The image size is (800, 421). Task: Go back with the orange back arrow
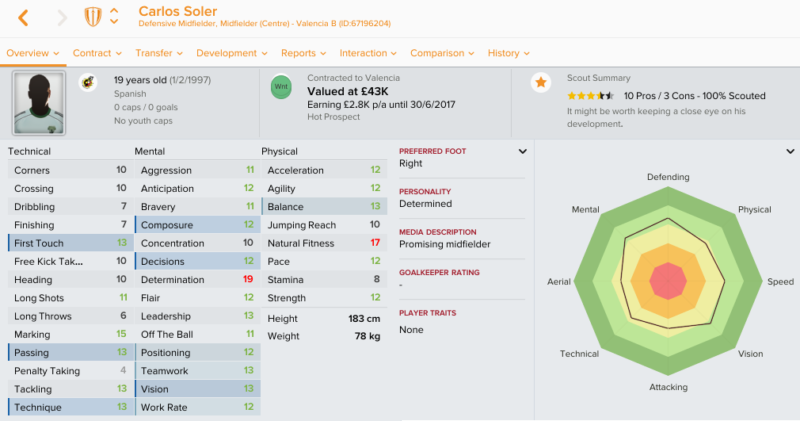[23, 18]
